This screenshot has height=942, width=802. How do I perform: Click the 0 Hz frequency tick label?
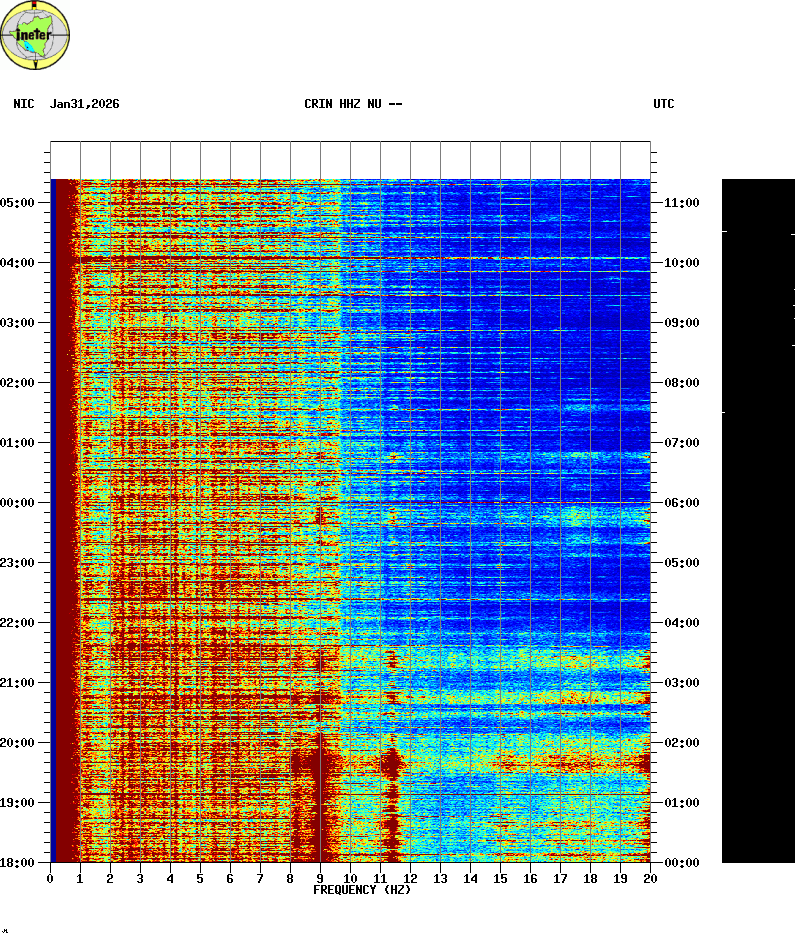click(x=50, y=878)
